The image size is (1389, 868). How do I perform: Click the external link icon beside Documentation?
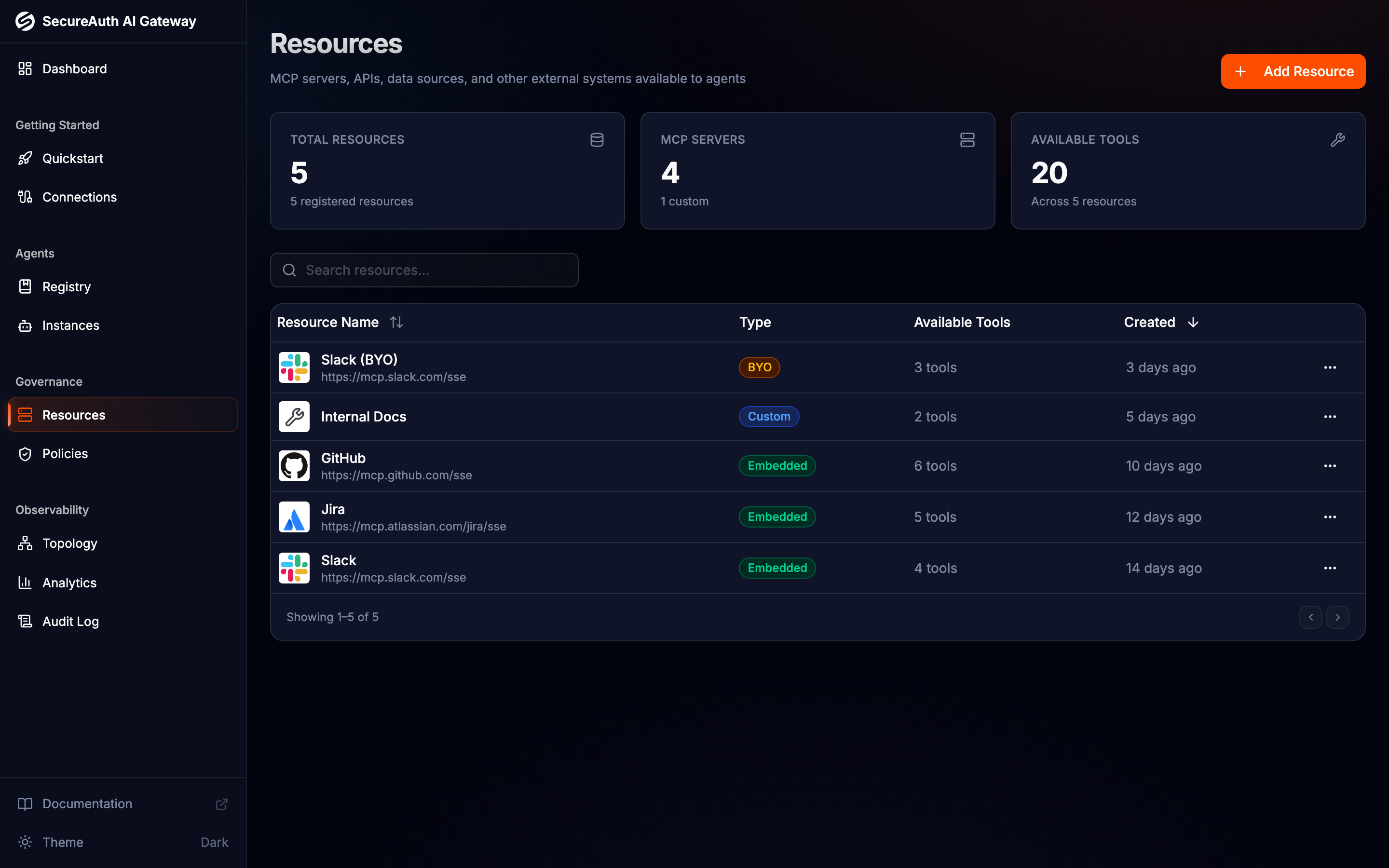(221, 804)
